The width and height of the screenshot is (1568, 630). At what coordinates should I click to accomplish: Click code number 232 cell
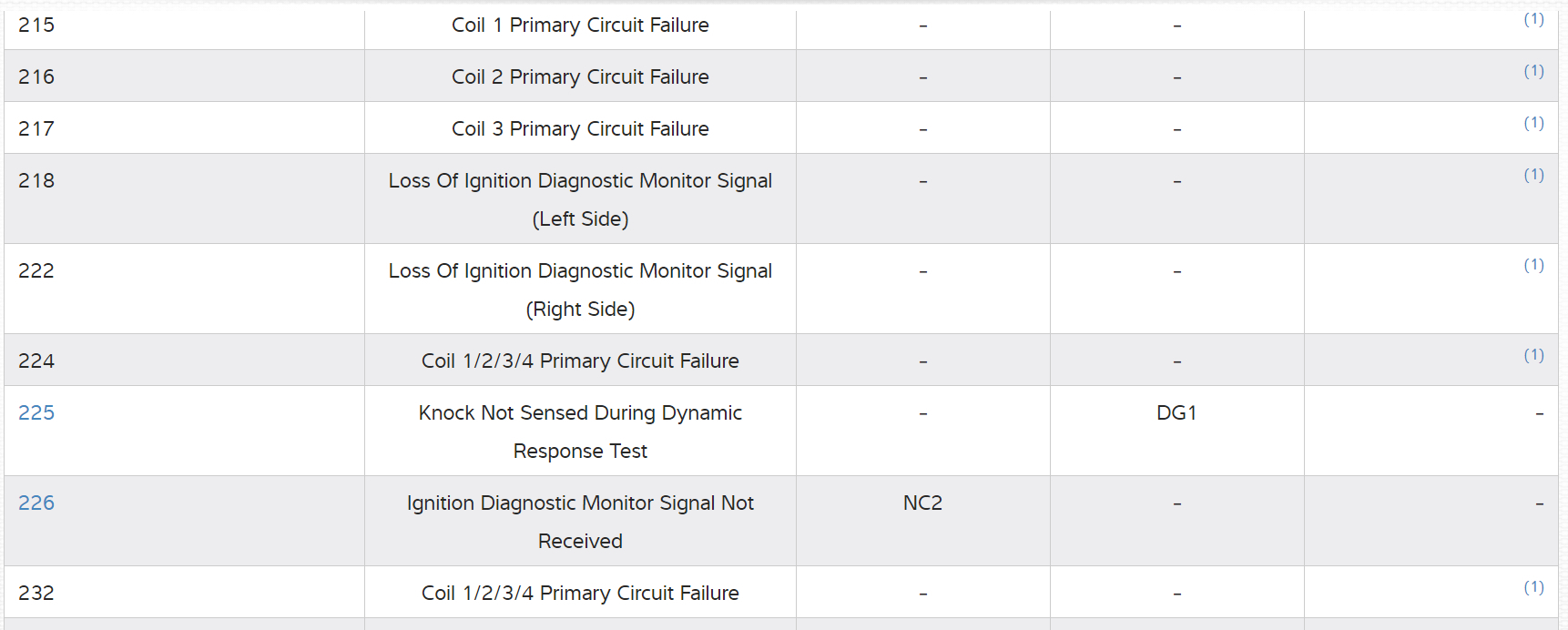[36, 594]
